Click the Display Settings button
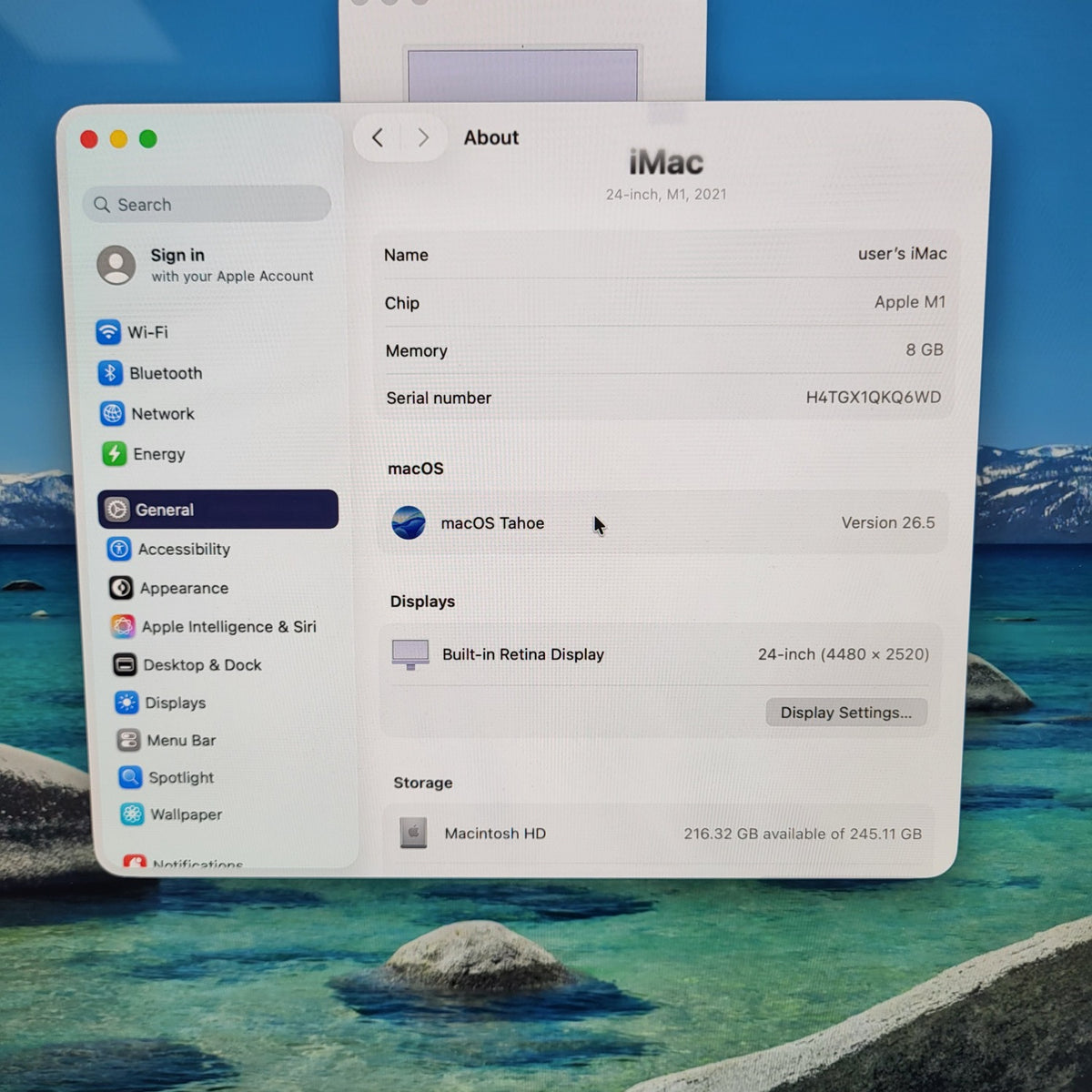 pos(846,712)
